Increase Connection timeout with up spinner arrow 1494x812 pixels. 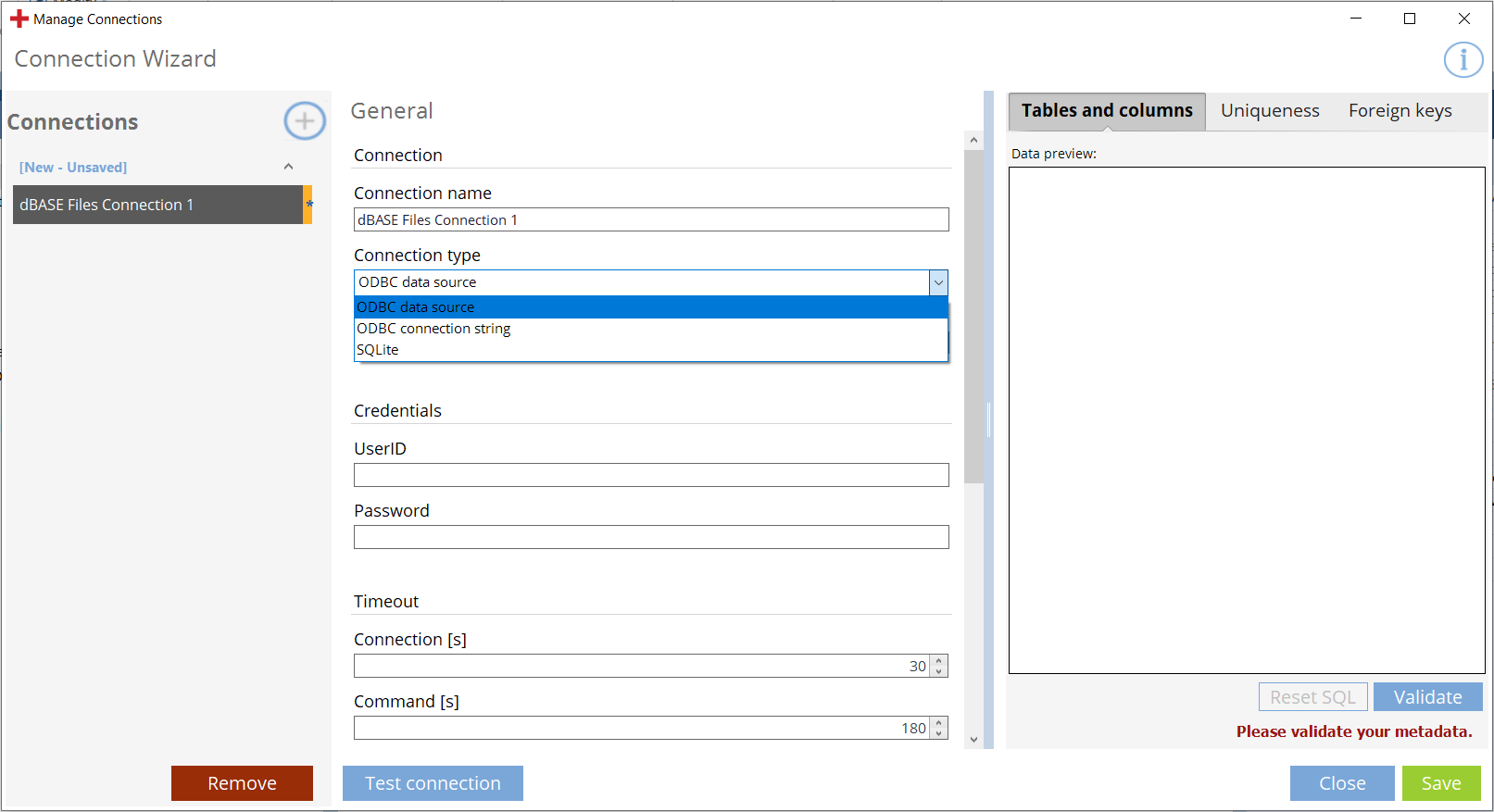tap(939, 661)
